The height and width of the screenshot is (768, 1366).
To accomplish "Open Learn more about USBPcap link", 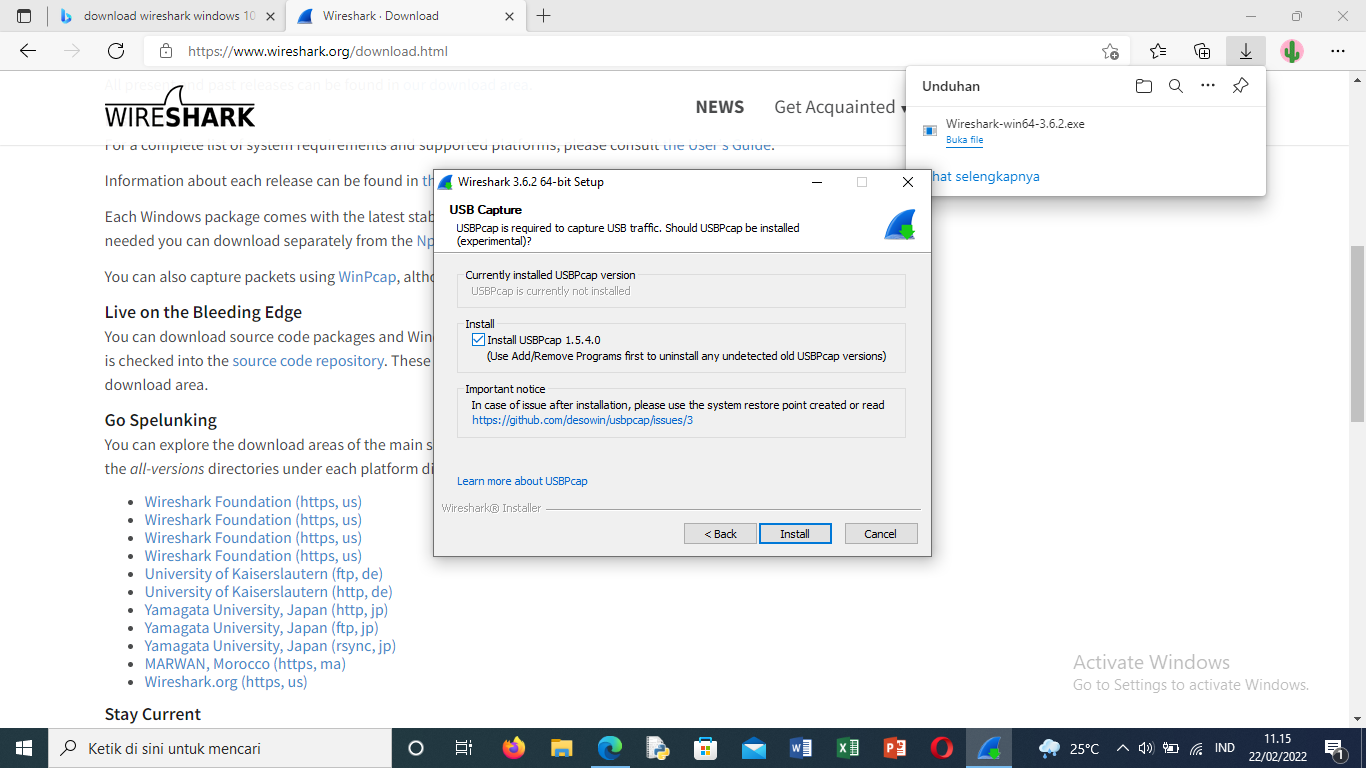I will (522, 481).
